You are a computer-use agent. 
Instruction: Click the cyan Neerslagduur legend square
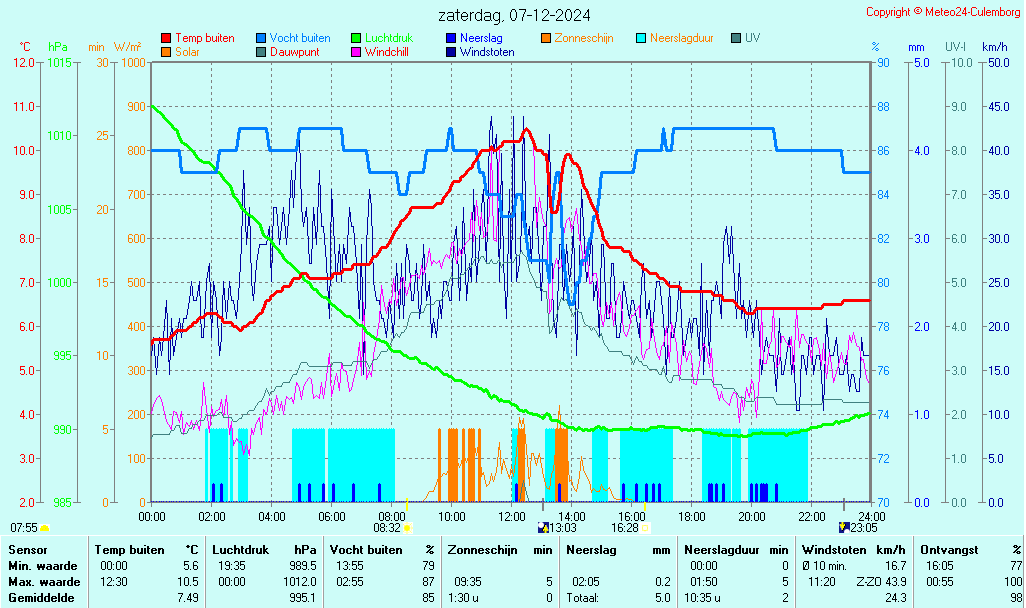click(641, 38)
